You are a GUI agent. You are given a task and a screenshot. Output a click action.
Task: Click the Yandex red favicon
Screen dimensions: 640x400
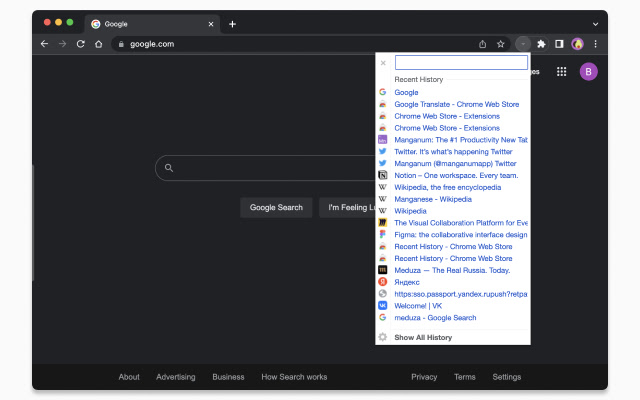382,282
